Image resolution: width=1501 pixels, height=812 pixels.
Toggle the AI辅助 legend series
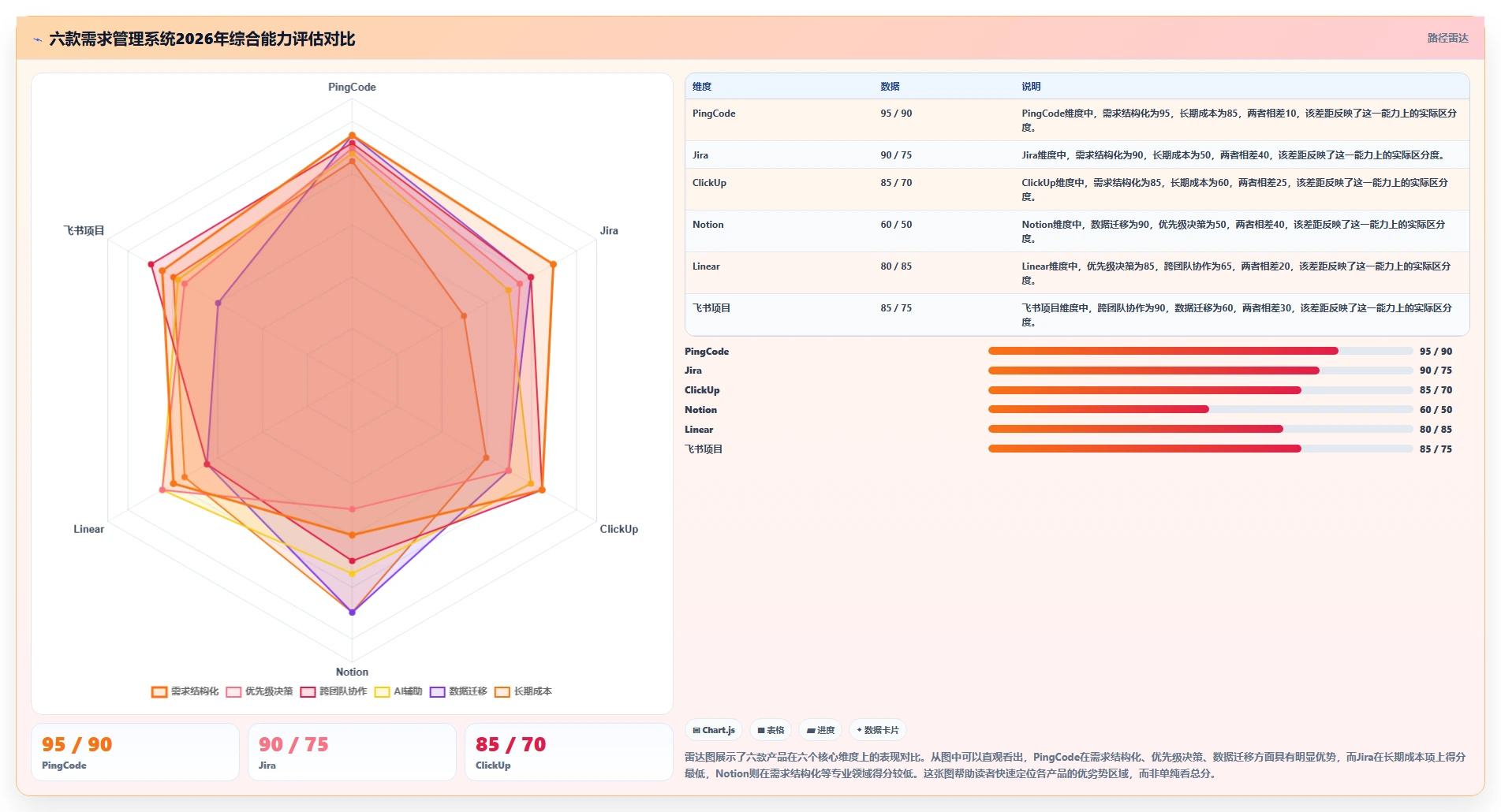click(398, 691)
